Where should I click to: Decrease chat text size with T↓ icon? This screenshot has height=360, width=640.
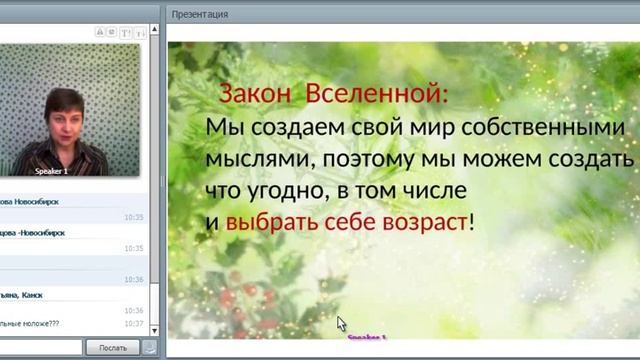[x=140, y=33]
